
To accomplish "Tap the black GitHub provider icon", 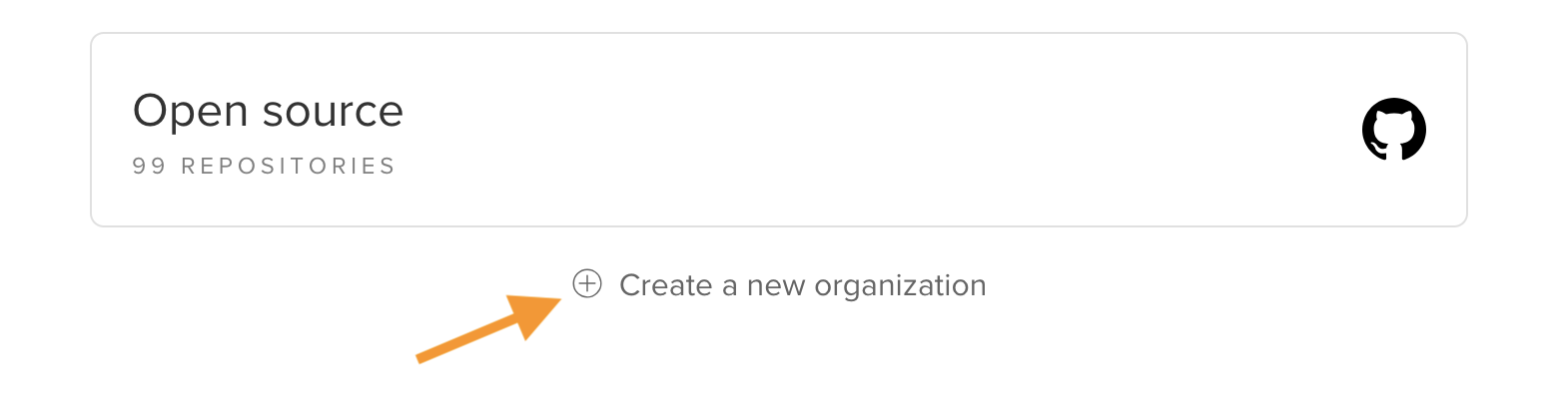I will 1393,130.
